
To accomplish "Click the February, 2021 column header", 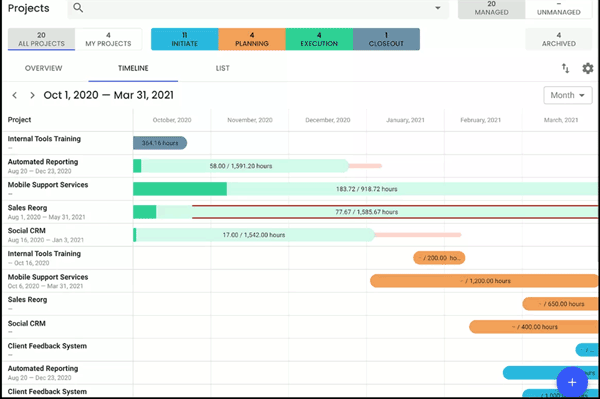I will [x=480, y=120].
